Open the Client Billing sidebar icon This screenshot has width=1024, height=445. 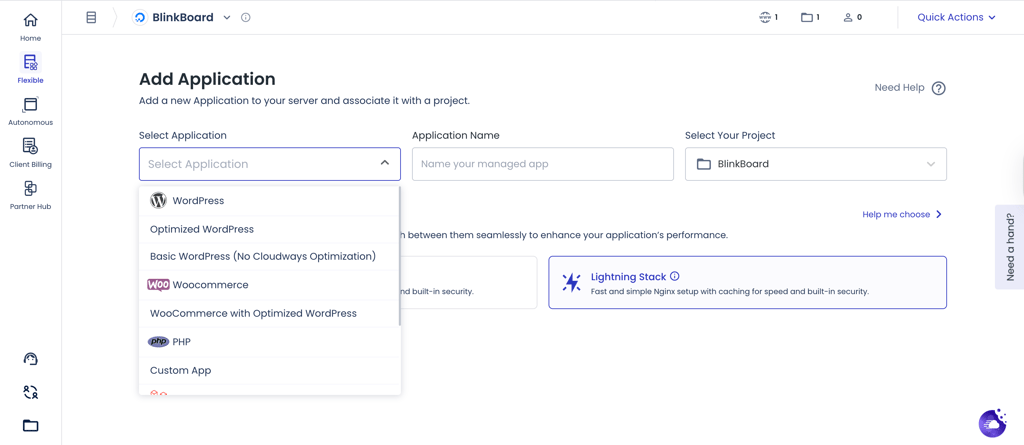tap(30, 146)
